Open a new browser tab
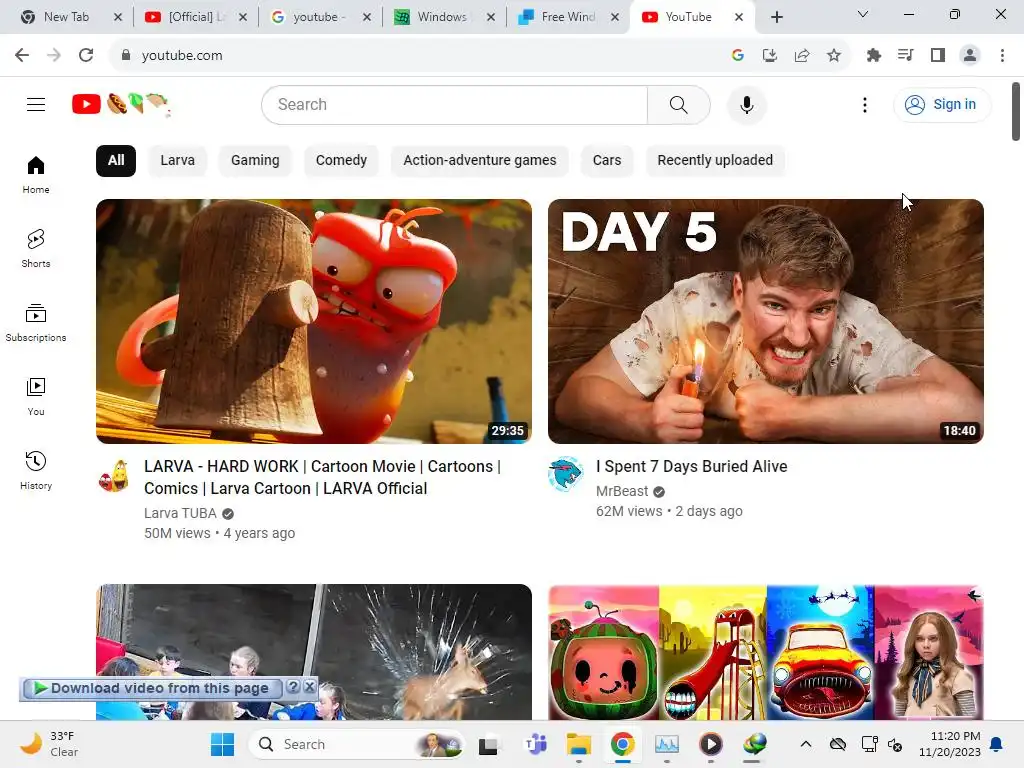Image resolution: width=1024 pixels, height=768 pixels. click(776, 17)
